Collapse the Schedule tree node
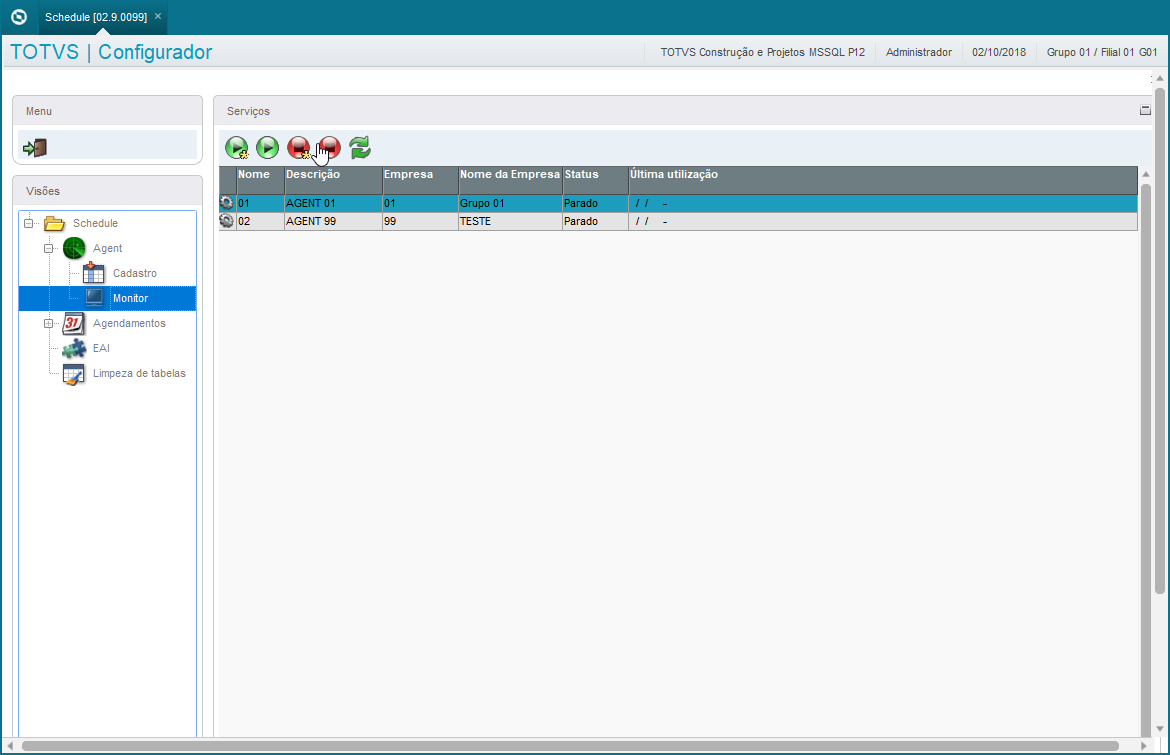This screenshot has width=1170, height=755. click(28, 223)
